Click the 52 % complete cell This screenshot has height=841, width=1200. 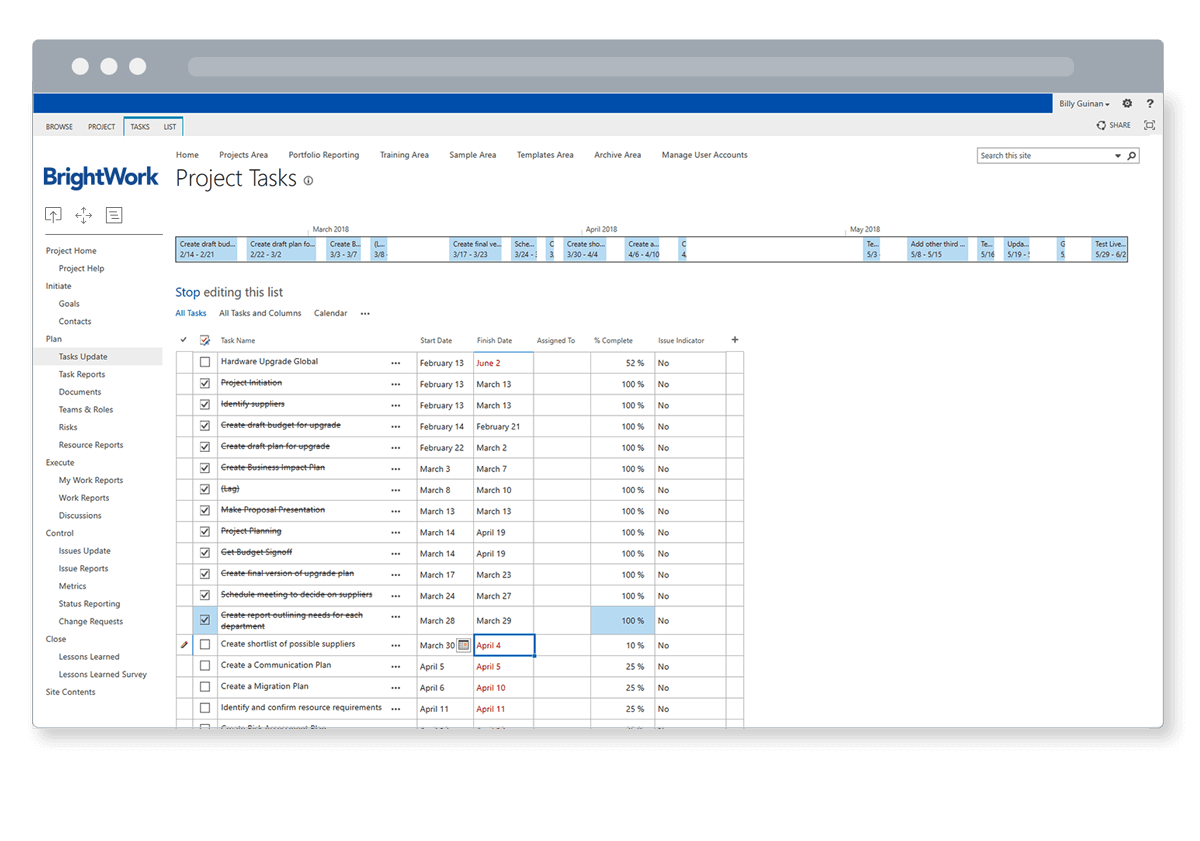click(622, 363)
